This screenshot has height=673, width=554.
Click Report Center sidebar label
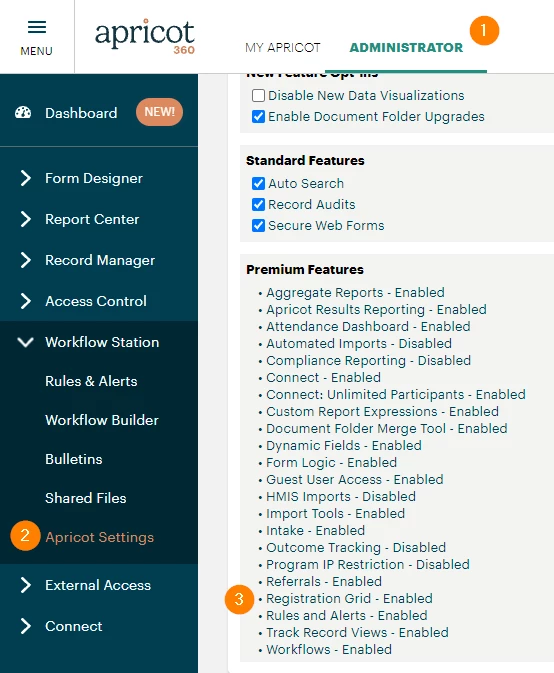[92, 219]
